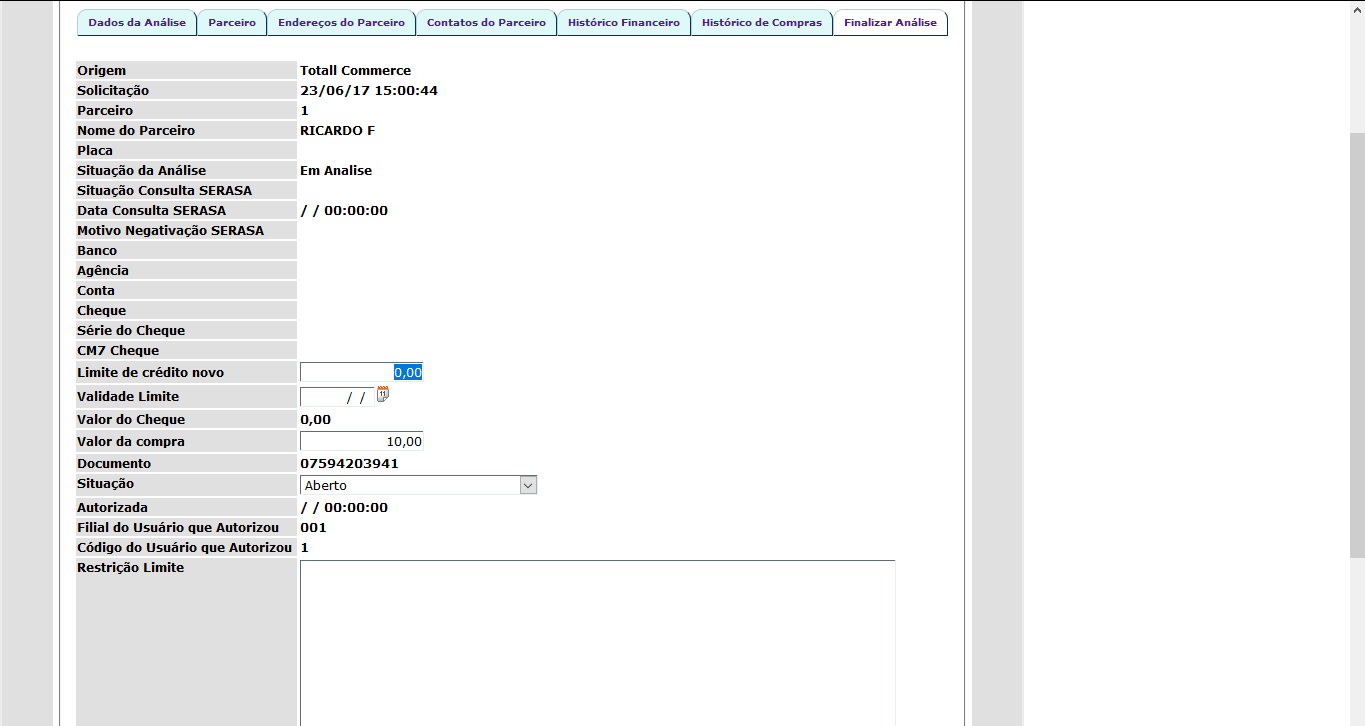Focus the Limite de crédito novo field
This screenshot has width=1365, height=726.
point(362,372)
